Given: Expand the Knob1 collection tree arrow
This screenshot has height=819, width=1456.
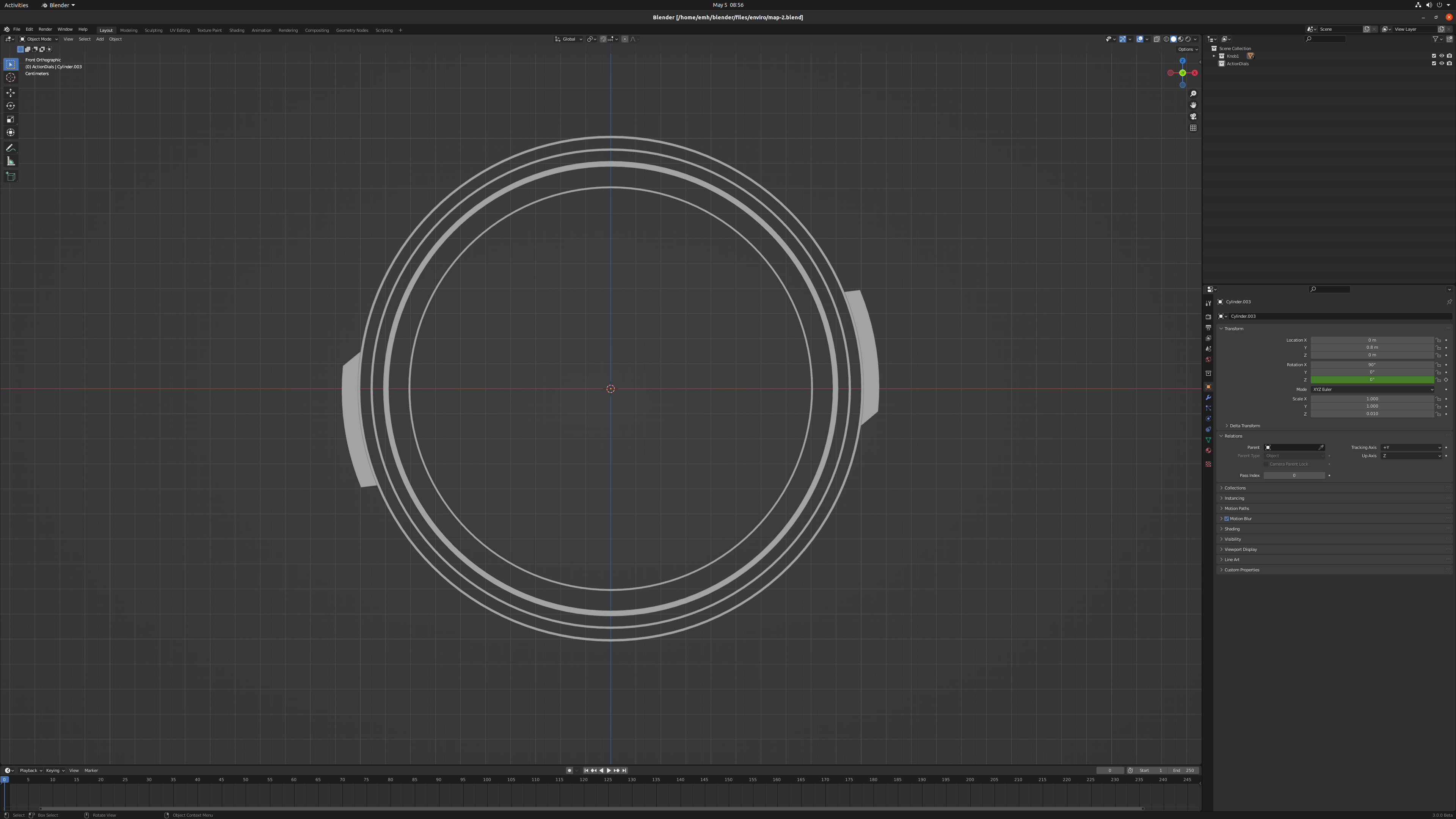Looking at the screenshot, I should 1214,56.
